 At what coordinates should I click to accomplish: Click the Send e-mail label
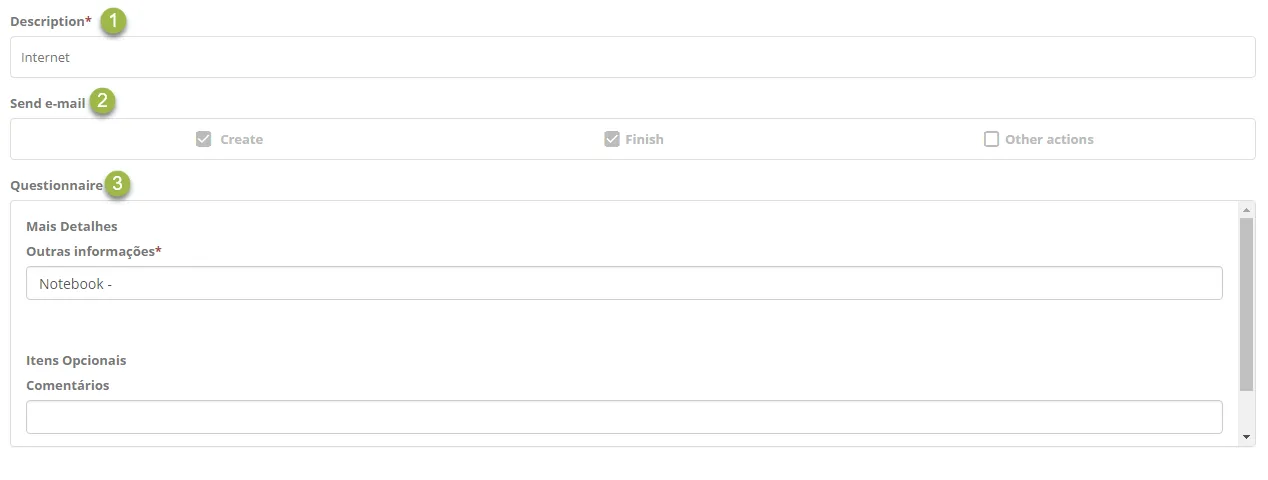tap(47, 103)
